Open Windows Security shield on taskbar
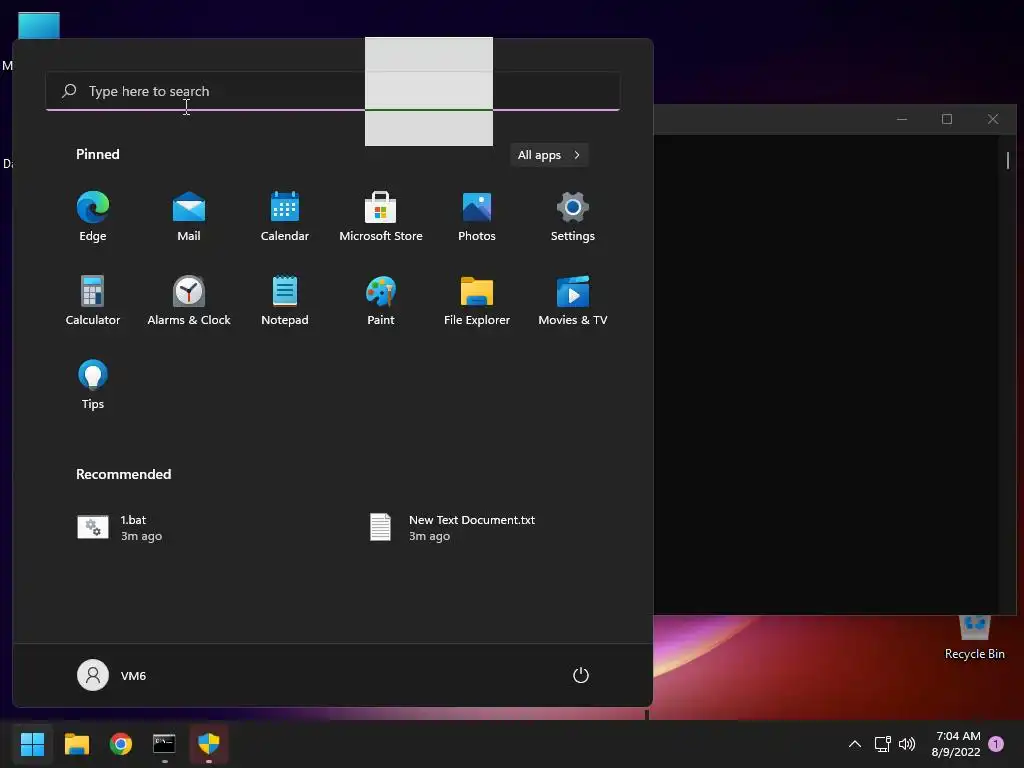The image size is (1024, 768). click(209, 744)
